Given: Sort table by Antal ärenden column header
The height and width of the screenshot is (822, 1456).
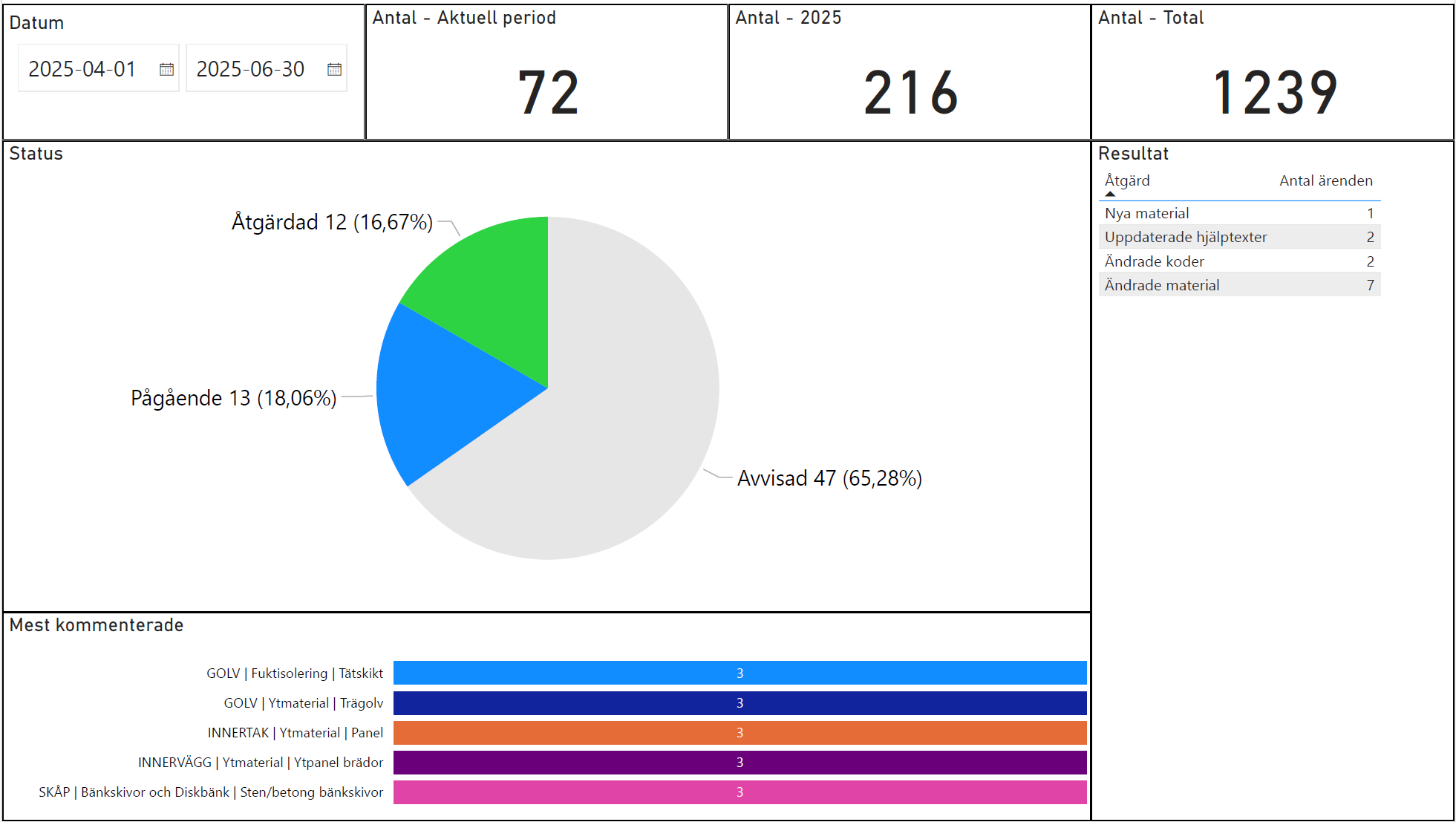Looking at the screenshot, I should coord(1325,180).
